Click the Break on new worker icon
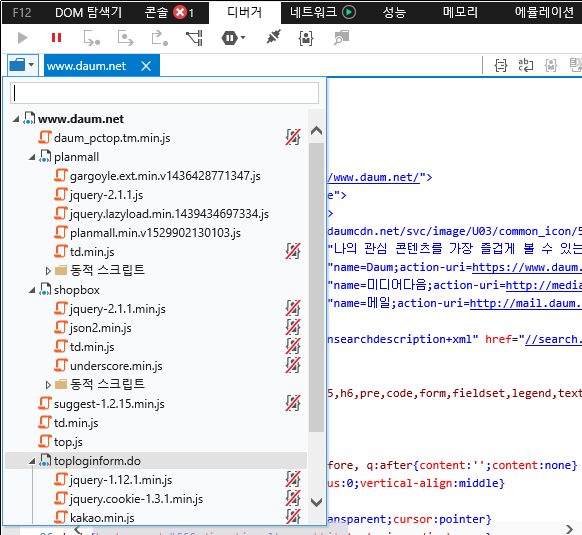This screenshot has width=582, height=535. (x=194, y=38)
